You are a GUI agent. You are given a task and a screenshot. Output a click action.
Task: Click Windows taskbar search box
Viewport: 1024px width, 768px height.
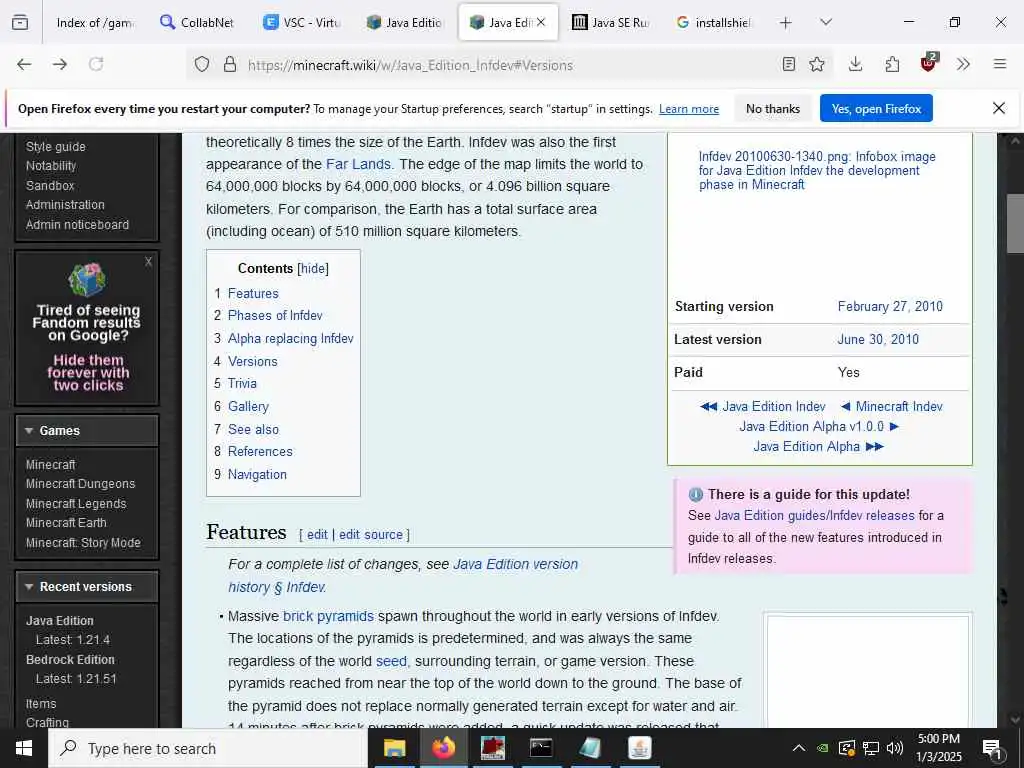coord(208,748)
